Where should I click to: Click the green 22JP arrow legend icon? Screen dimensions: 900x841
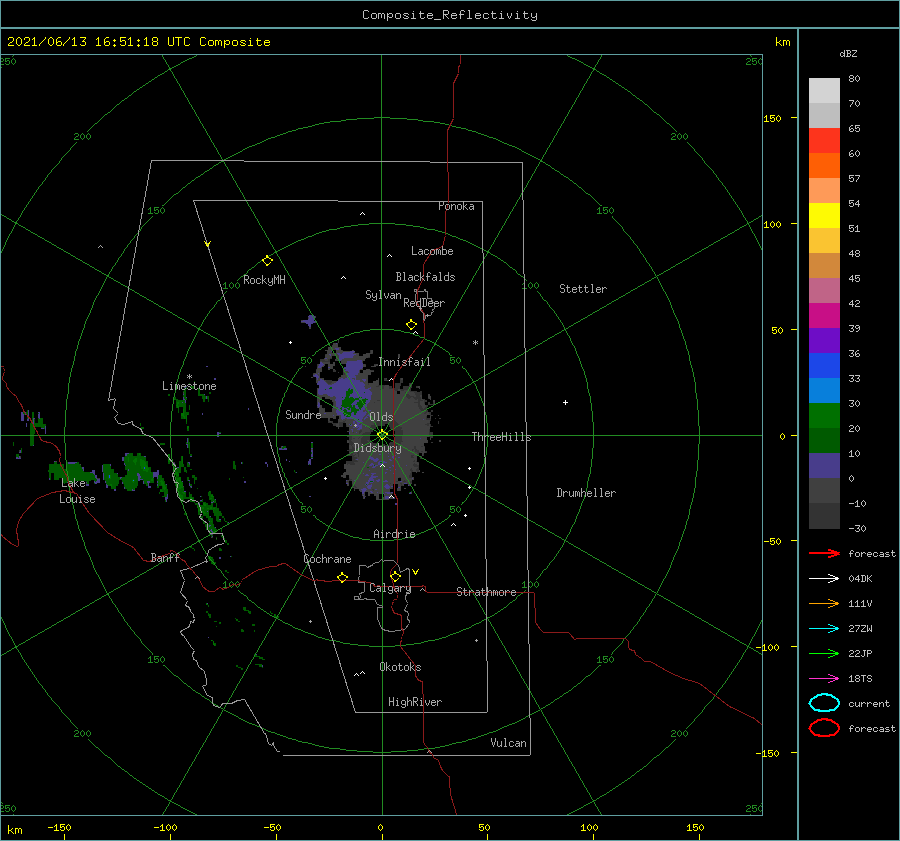tap(824, 653)
